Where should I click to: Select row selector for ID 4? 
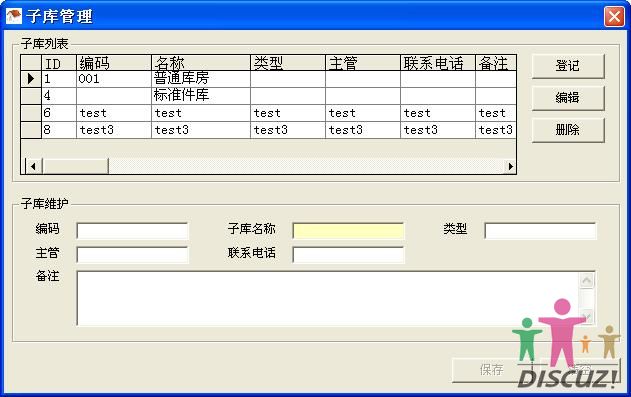31,96
